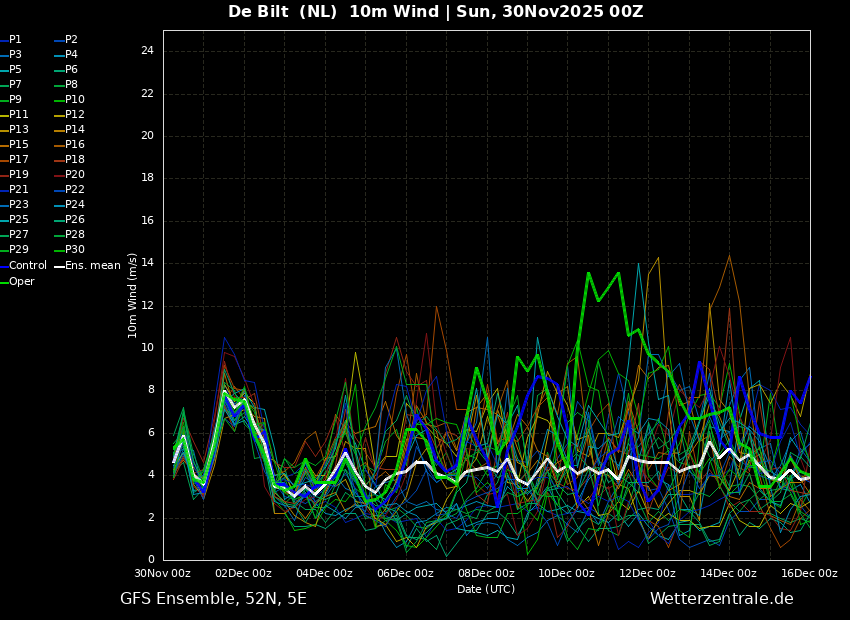
Task: Select the P20 legend label
Action: tap(75, 175)
